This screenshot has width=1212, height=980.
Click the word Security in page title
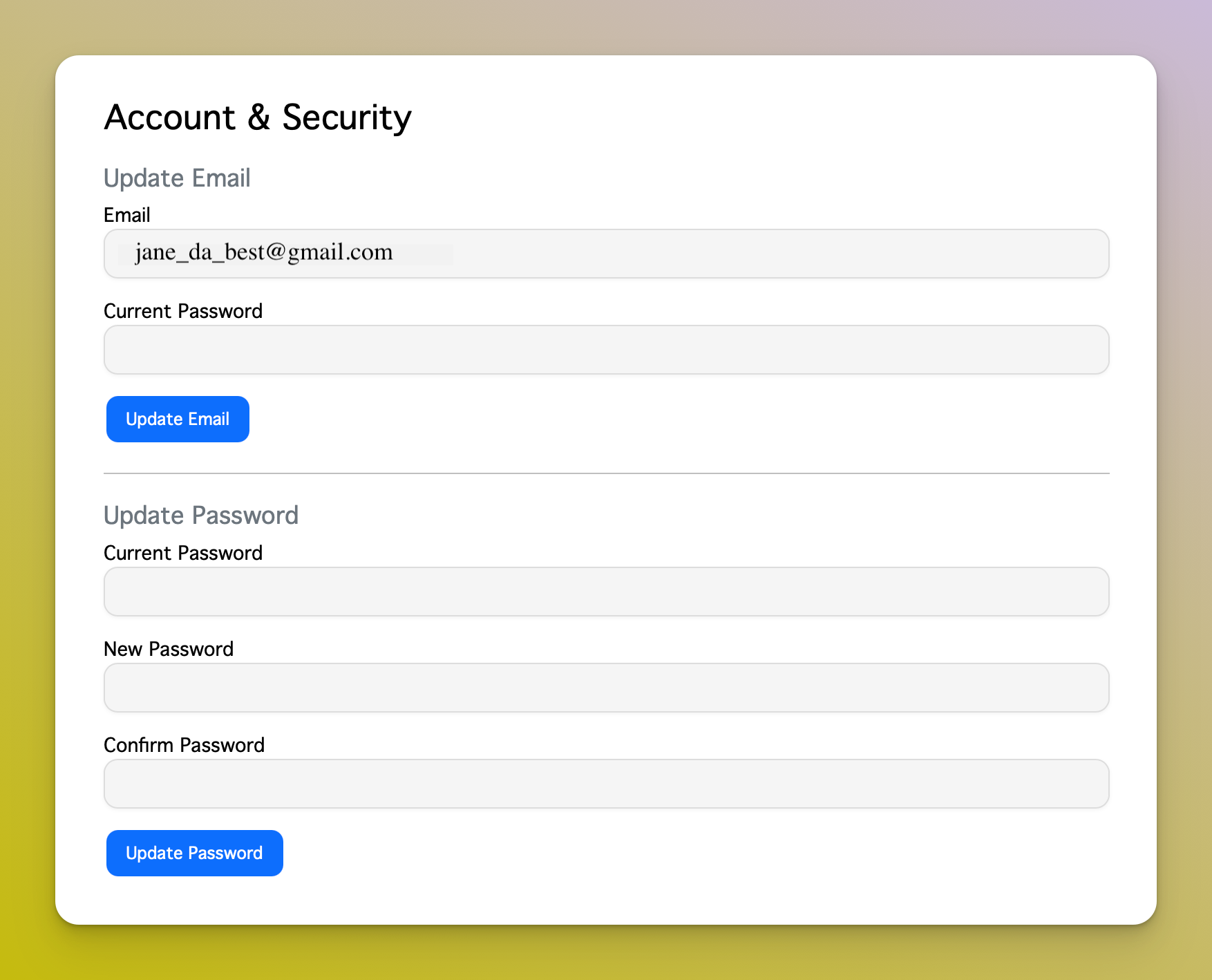click(346, 117)
